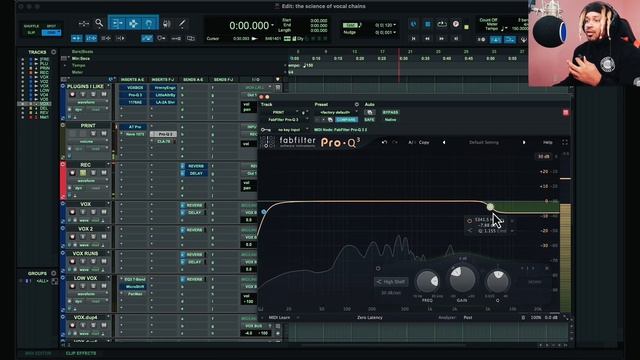Click go to end transport button
Screen dimensions: 640x360
(456, 38)
